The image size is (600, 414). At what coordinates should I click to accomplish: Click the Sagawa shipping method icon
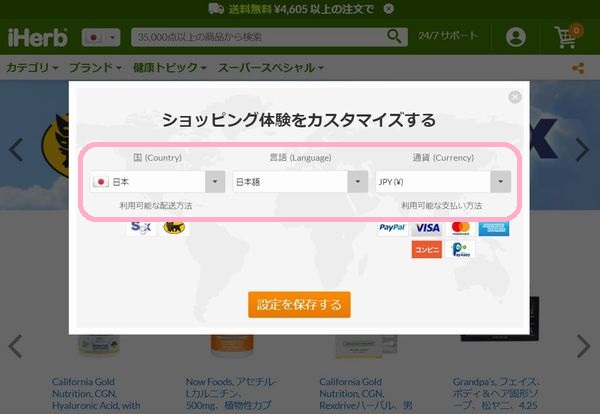click(141, 227)
